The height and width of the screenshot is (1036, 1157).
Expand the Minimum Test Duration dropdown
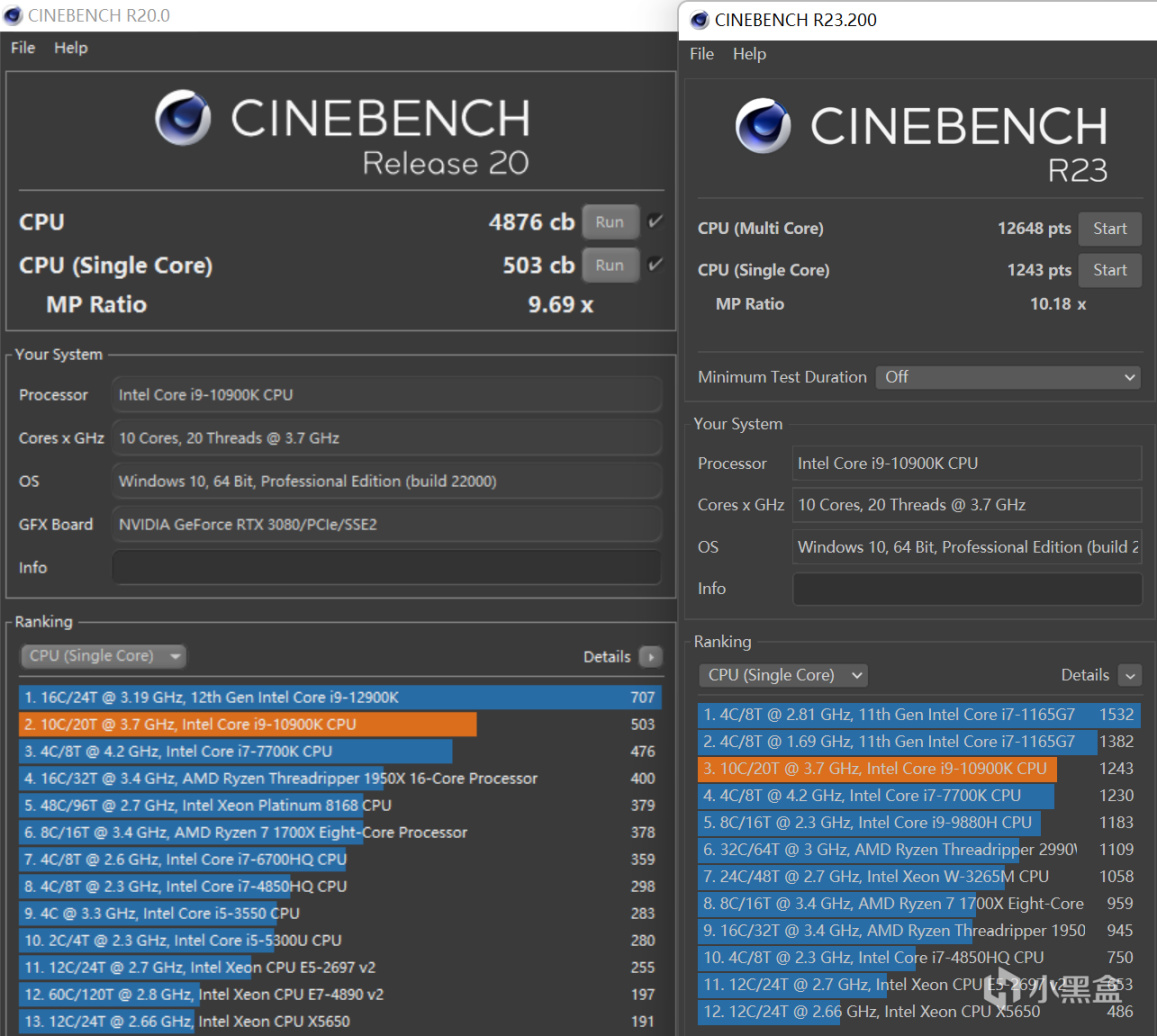coord(1008,377)
